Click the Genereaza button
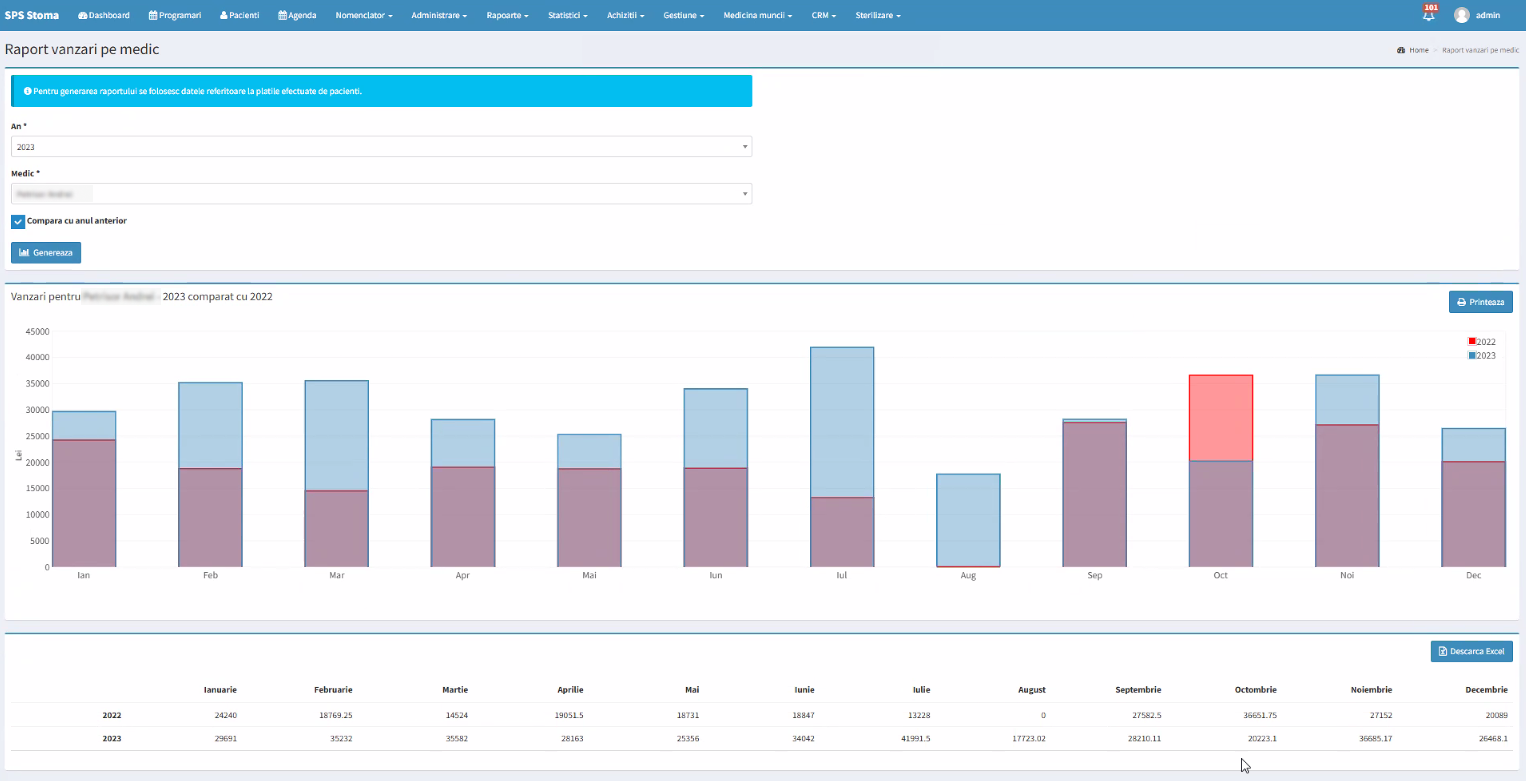Screen dimensions: 1526x781 pos(46,253)
